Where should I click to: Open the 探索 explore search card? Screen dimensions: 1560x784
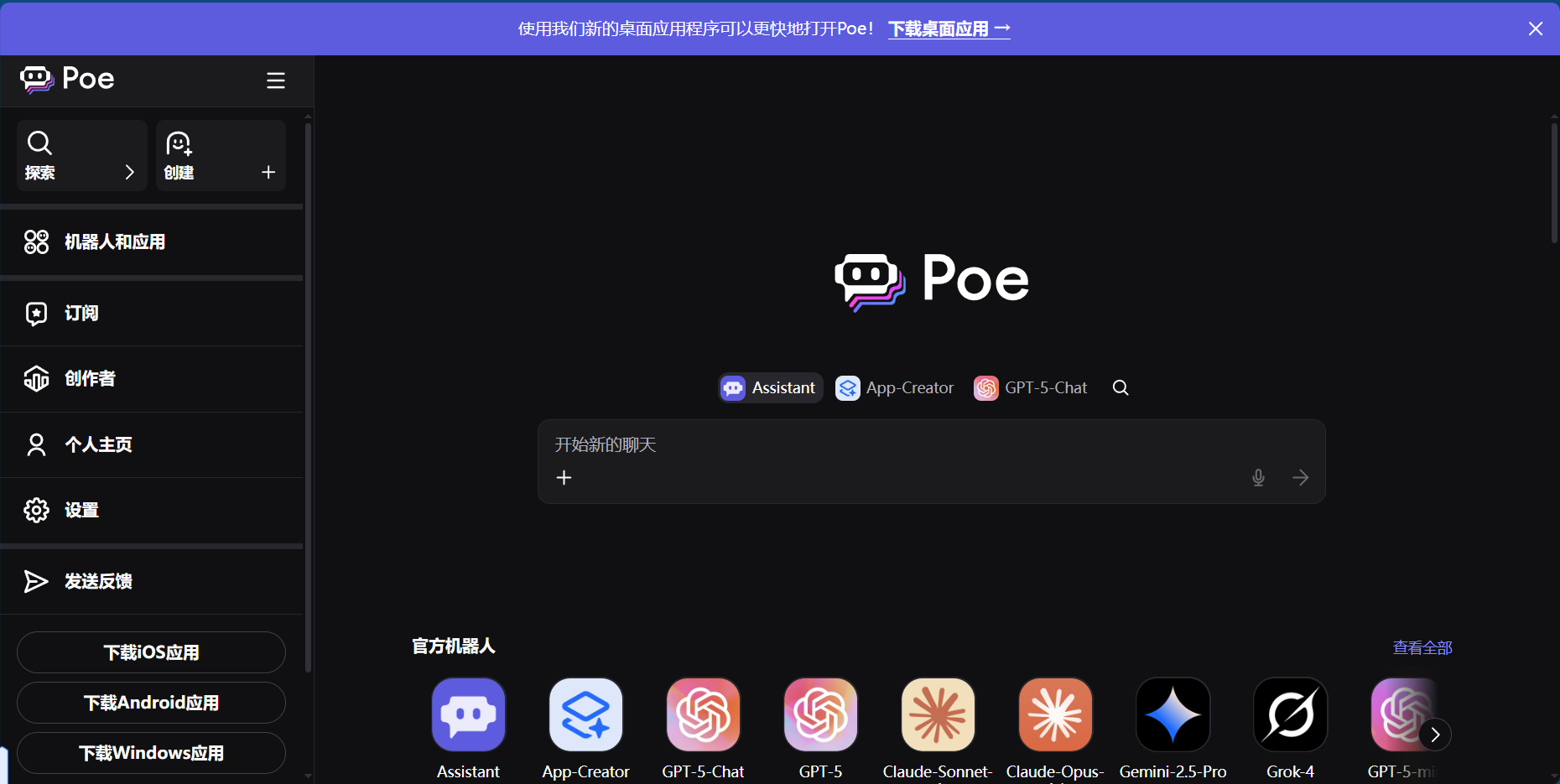(x=82, y=155)
